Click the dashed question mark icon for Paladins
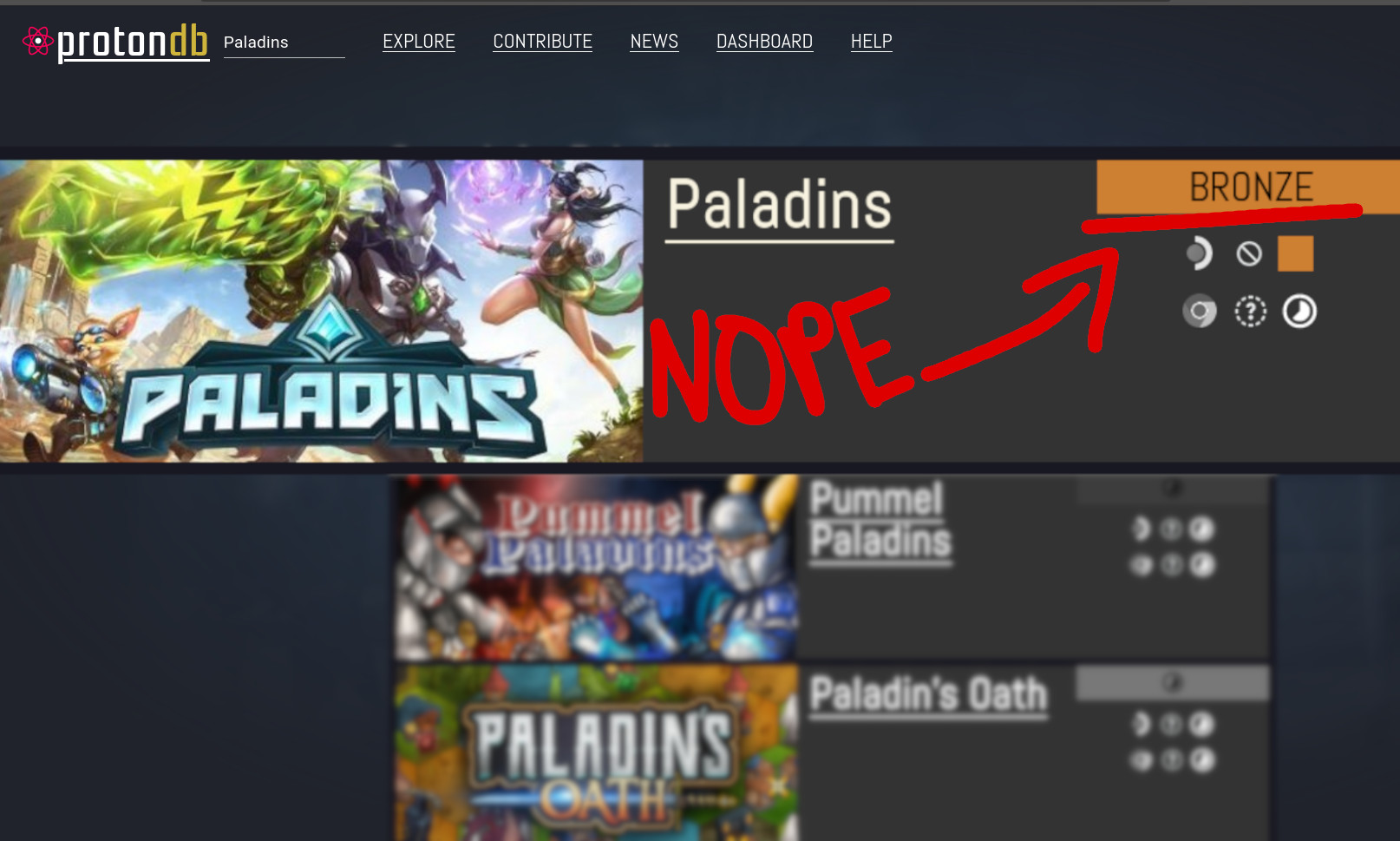The width and height of the screenshot is (1400, 841). point(1250,312)
